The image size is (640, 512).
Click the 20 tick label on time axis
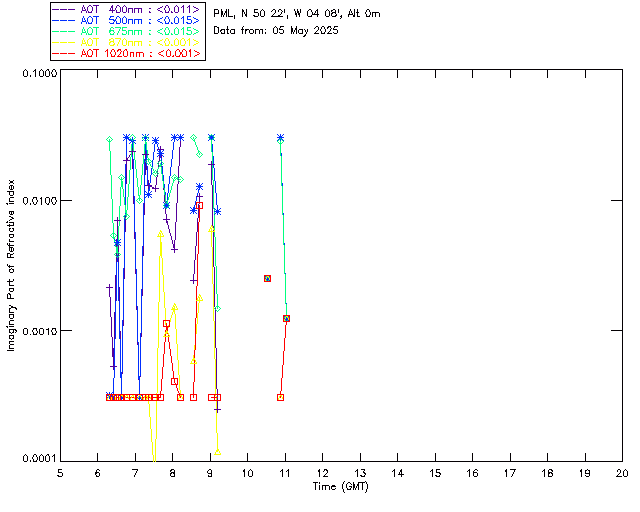point(622,472)
